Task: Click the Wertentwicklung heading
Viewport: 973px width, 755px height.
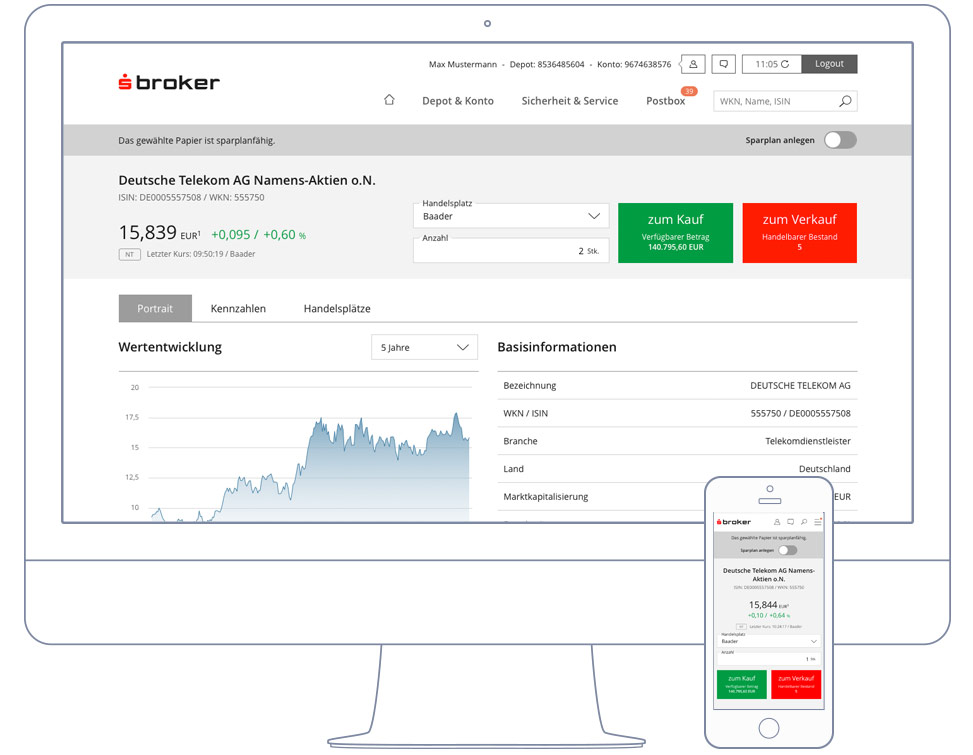Action: [170, 347]
